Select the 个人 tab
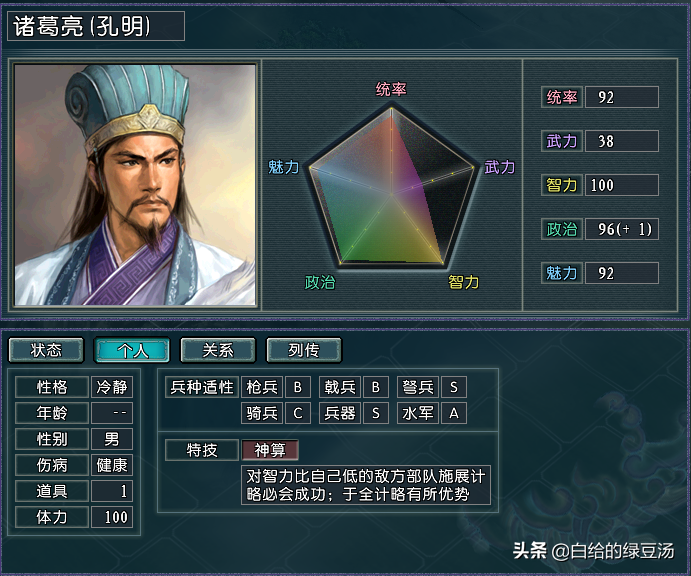 click(133, 350)
